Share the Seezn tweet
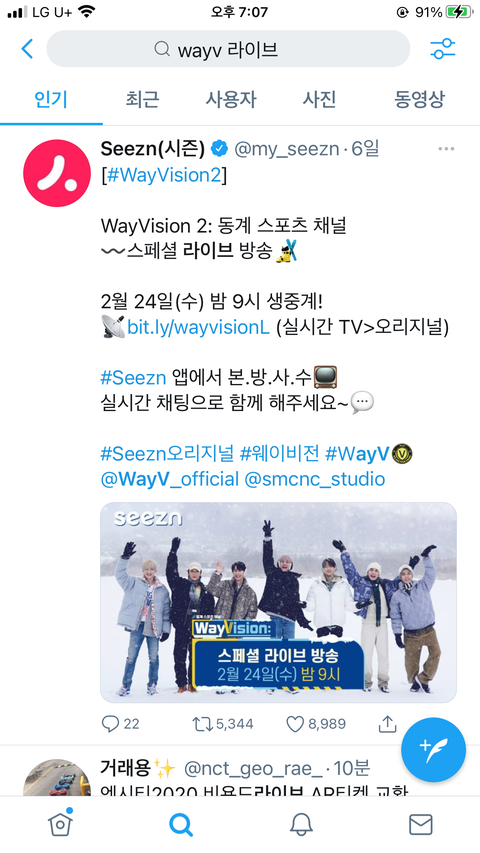The height and width of the screenshot is (853, 480). click(x=387, y=724)
